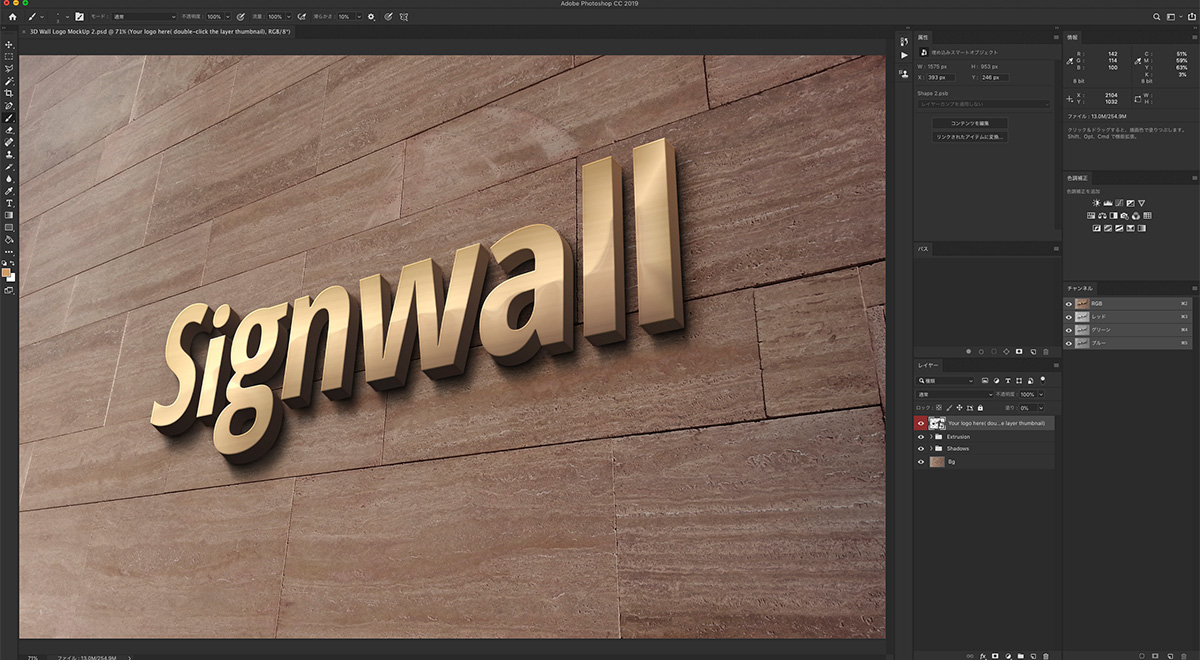Image resolution: width=1200 pixels, height=660 pixels.
Task: Open the brush preset picker dropdown
Action: pyautogui.click(x=67, y=16)
